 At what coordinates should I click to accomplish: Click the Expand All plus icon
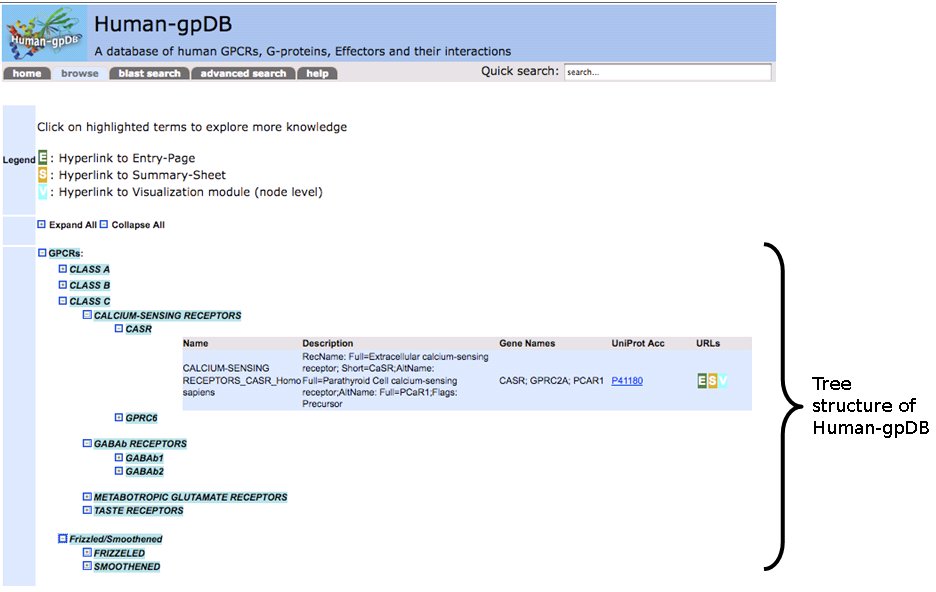(41, 225)
